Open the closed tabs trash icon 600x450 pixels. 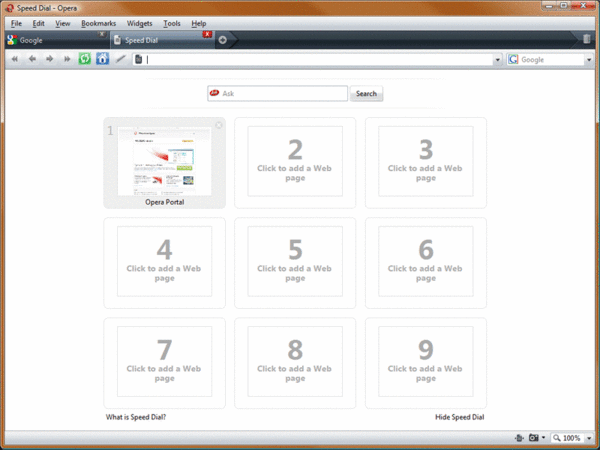tap(586, 39)
